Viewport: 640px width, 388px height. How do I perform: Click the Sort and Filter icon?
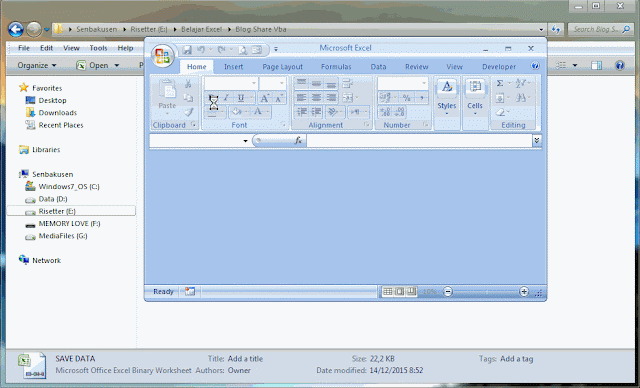(520, 84)
